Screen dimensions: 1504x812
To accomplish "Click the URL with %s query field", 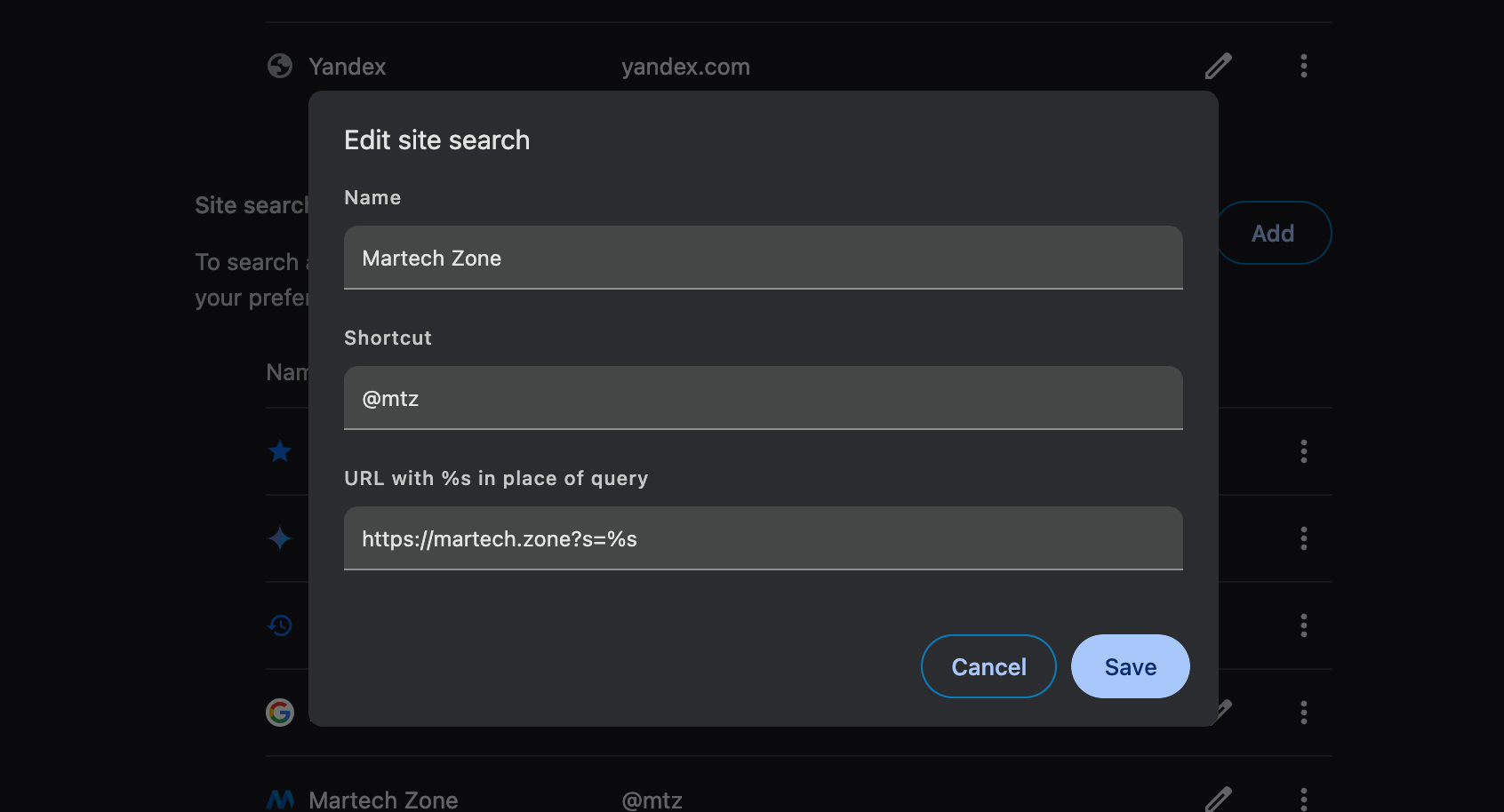I will point(763,539).
